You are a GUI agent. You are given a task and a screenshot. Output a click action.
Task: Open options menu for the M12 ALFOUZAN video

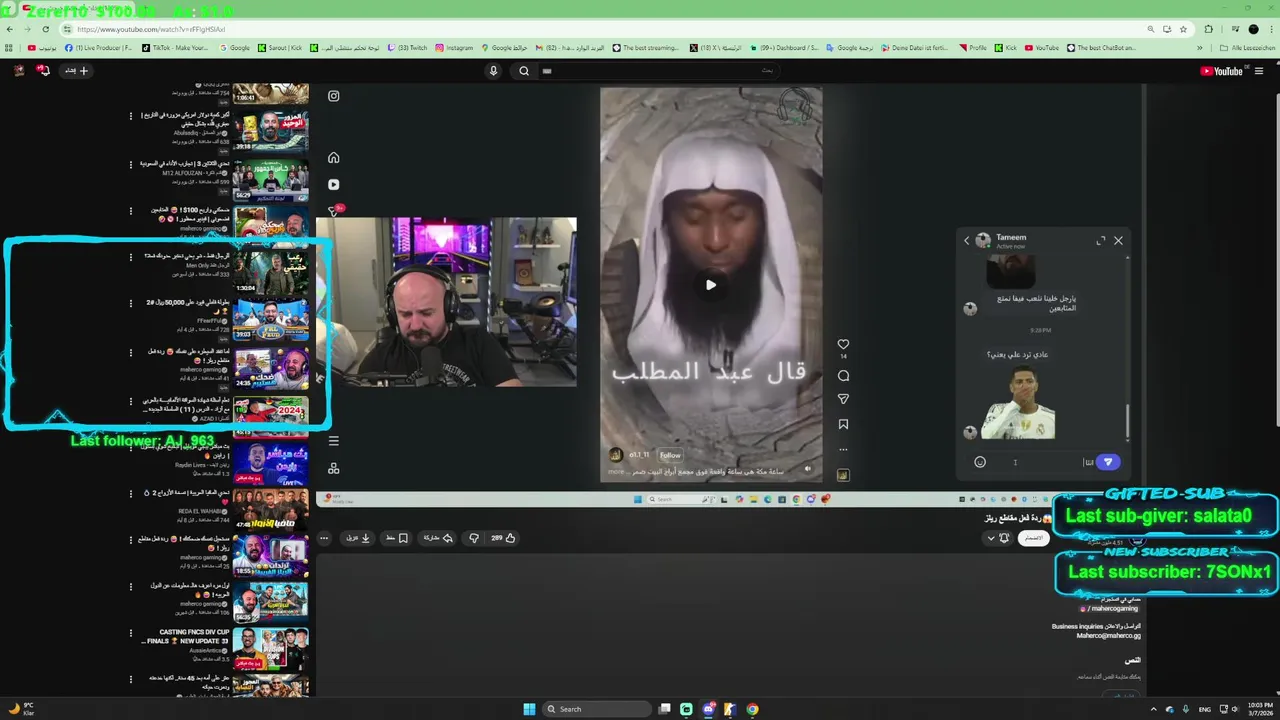130,164
